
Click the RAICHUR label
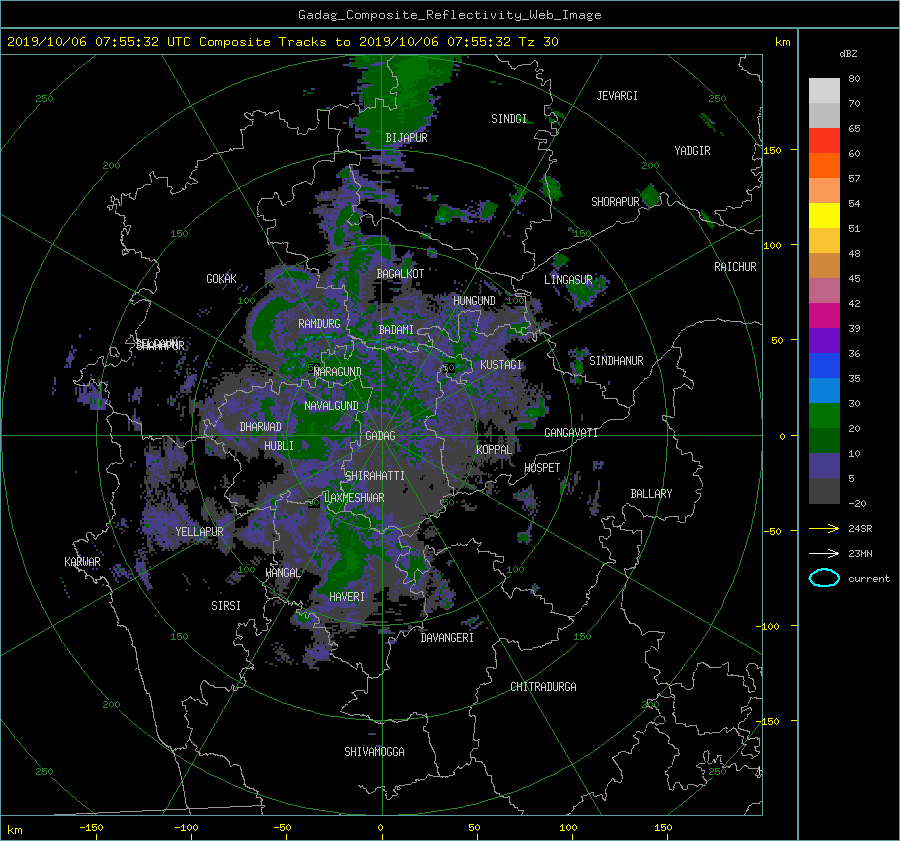click(735, 267)
